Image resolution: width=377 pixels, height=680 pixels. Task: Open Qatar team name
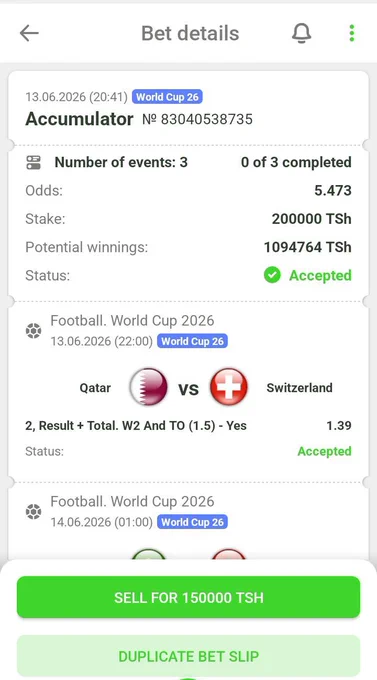95,388
